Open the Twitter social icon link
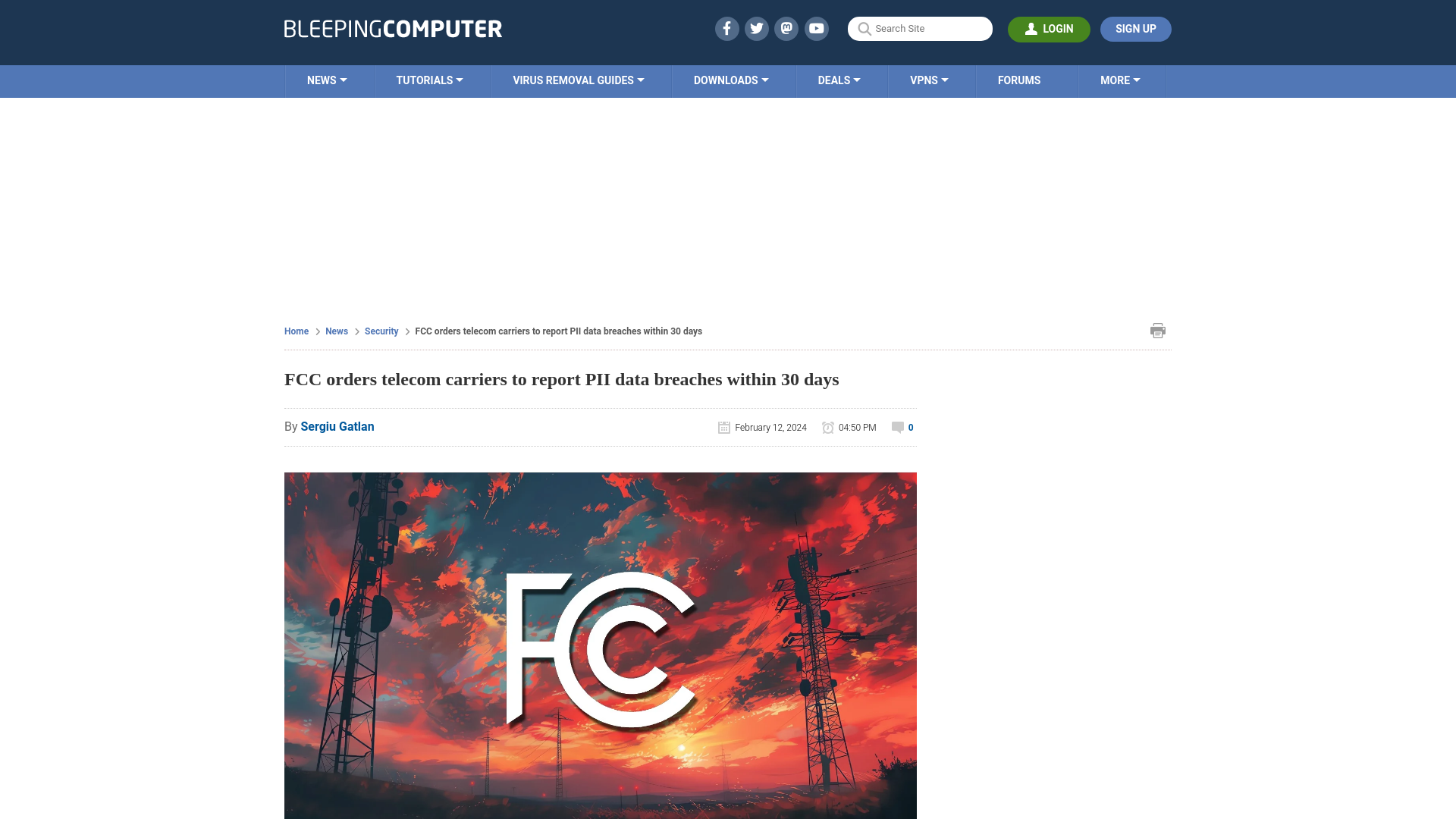 tap(756, 28)
